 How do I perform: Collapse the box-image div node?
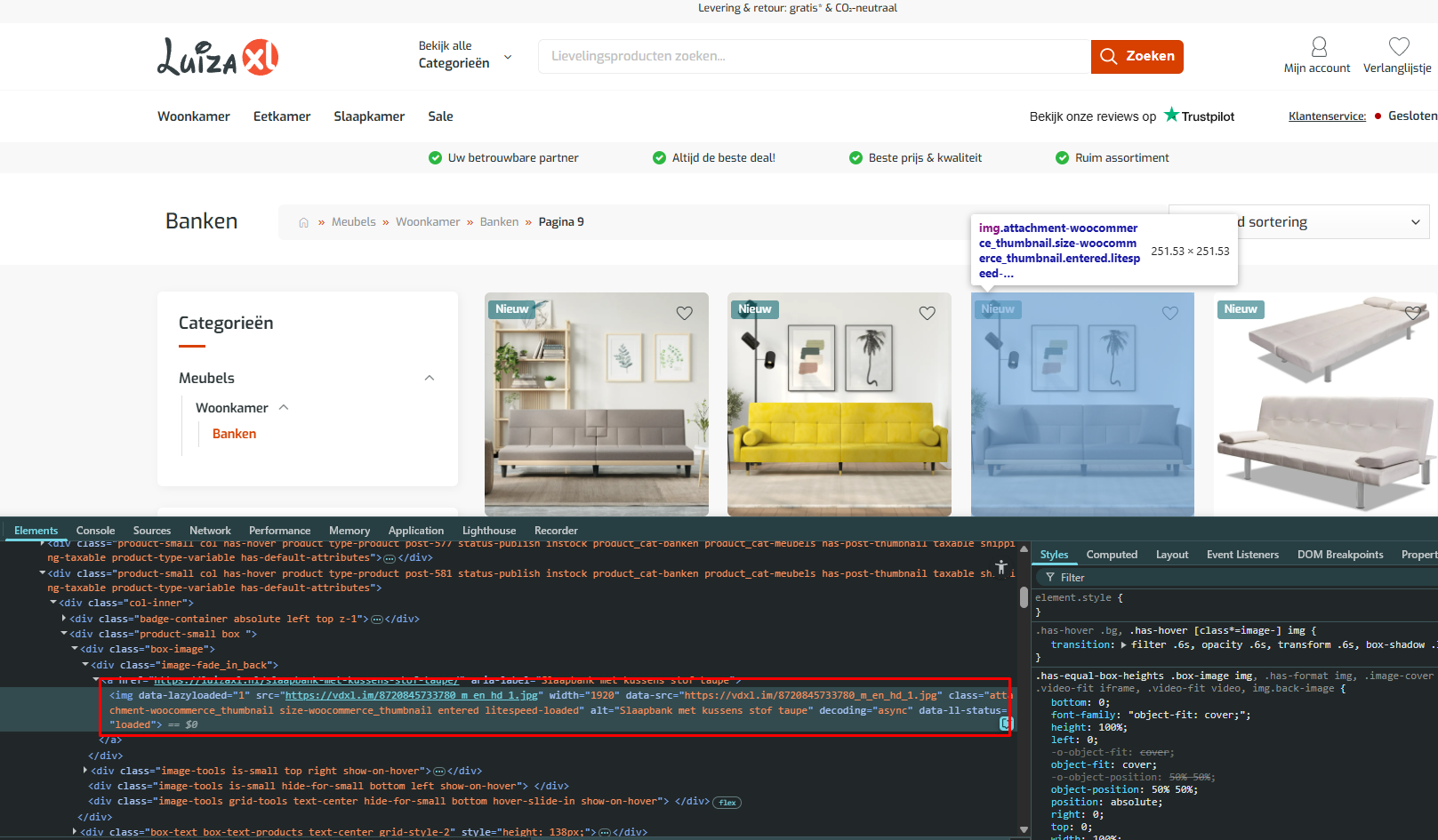click(x=75, y=650)
